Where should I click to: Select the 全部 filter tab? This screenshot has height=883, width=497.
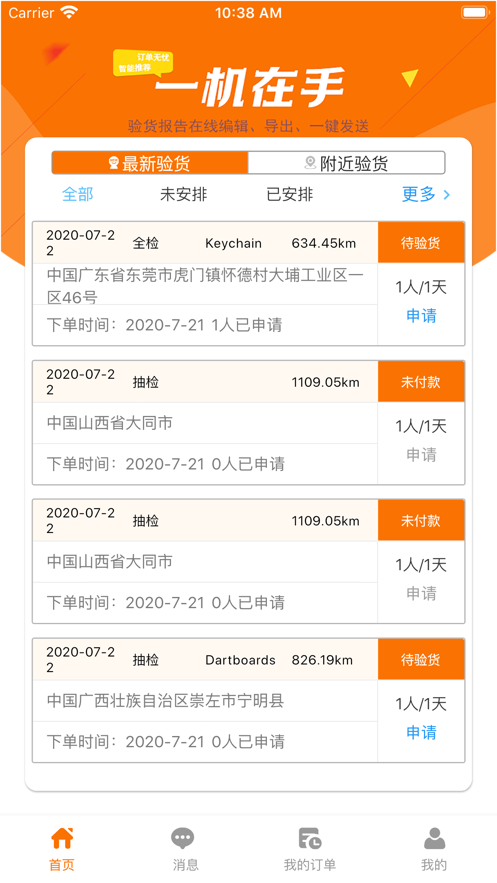click(78, 194)
